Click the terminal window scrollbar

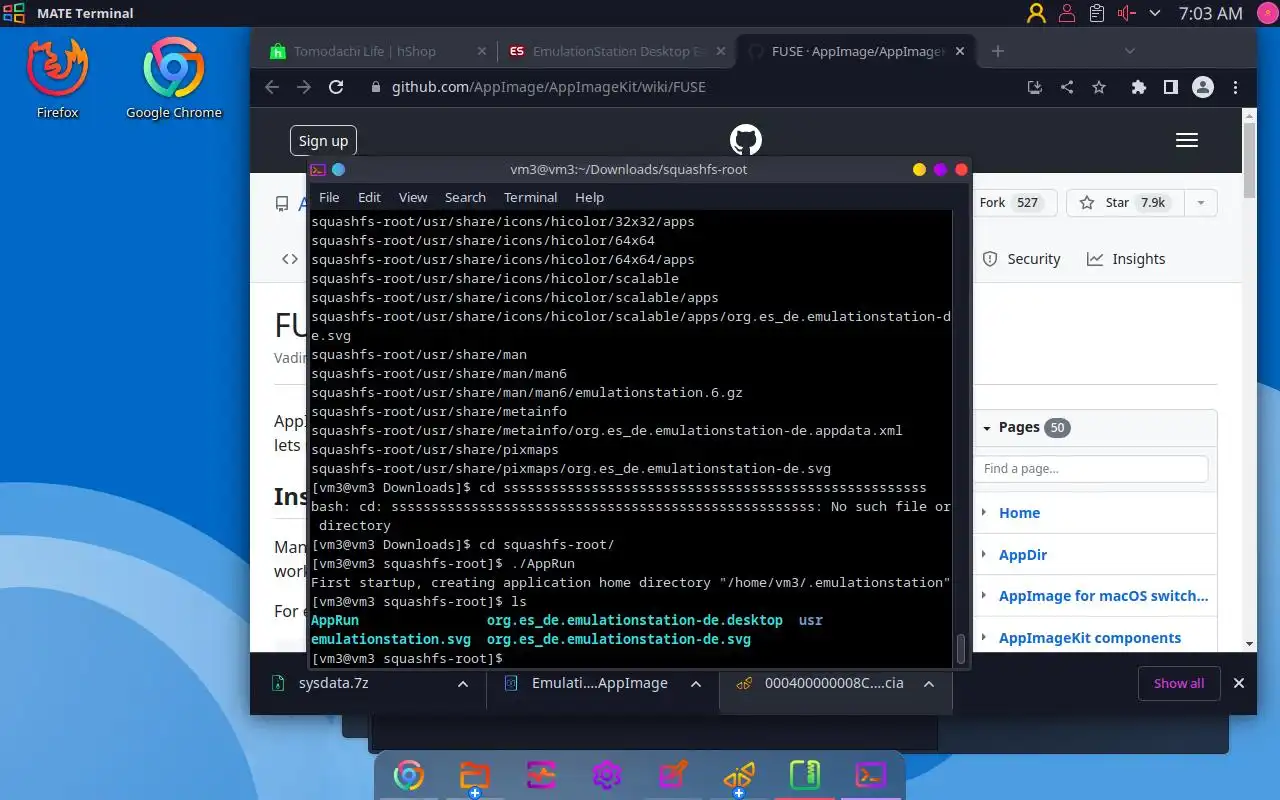tap(961, 650)
